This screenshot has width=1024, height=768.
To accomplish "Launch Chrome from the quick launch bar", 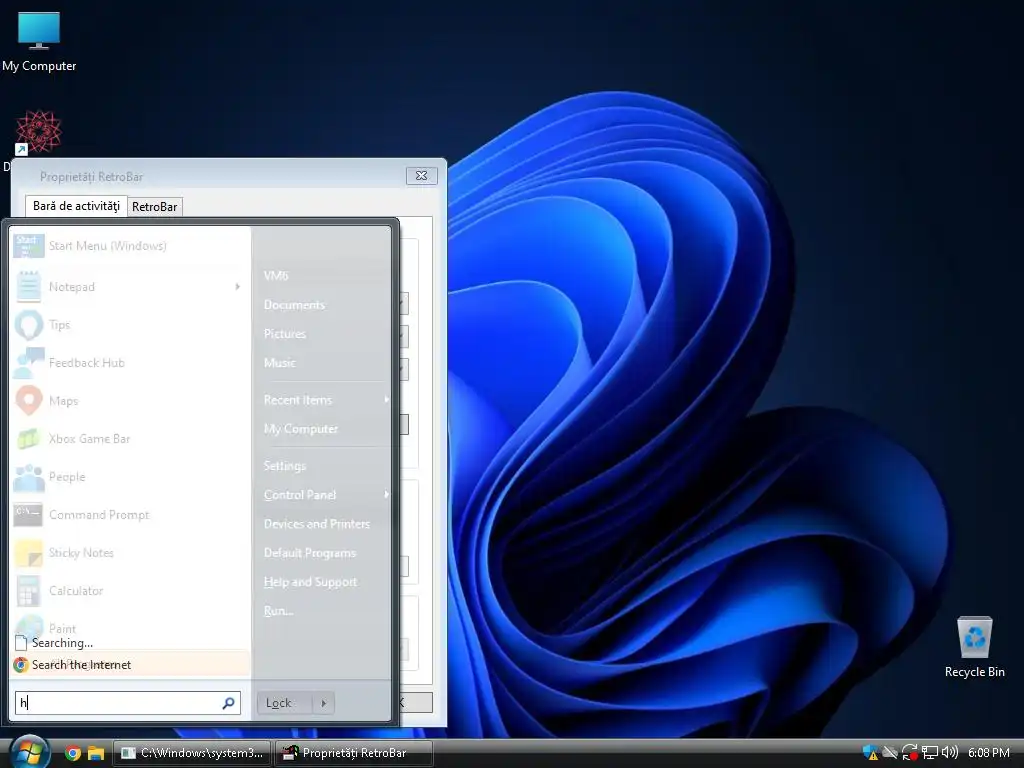I will point(73,753).
